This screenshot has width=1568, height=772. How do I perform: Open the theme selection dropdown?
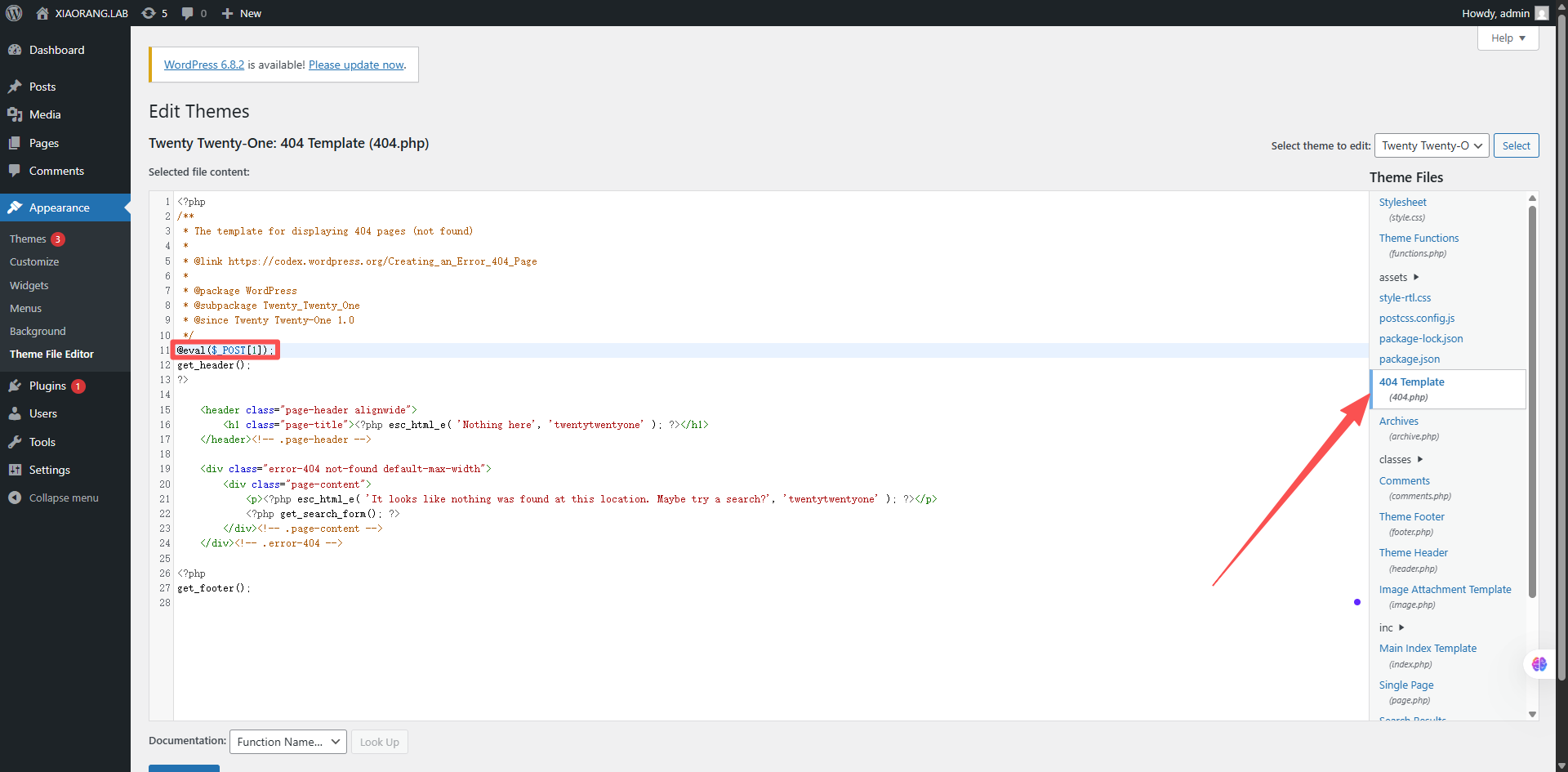1432,145
